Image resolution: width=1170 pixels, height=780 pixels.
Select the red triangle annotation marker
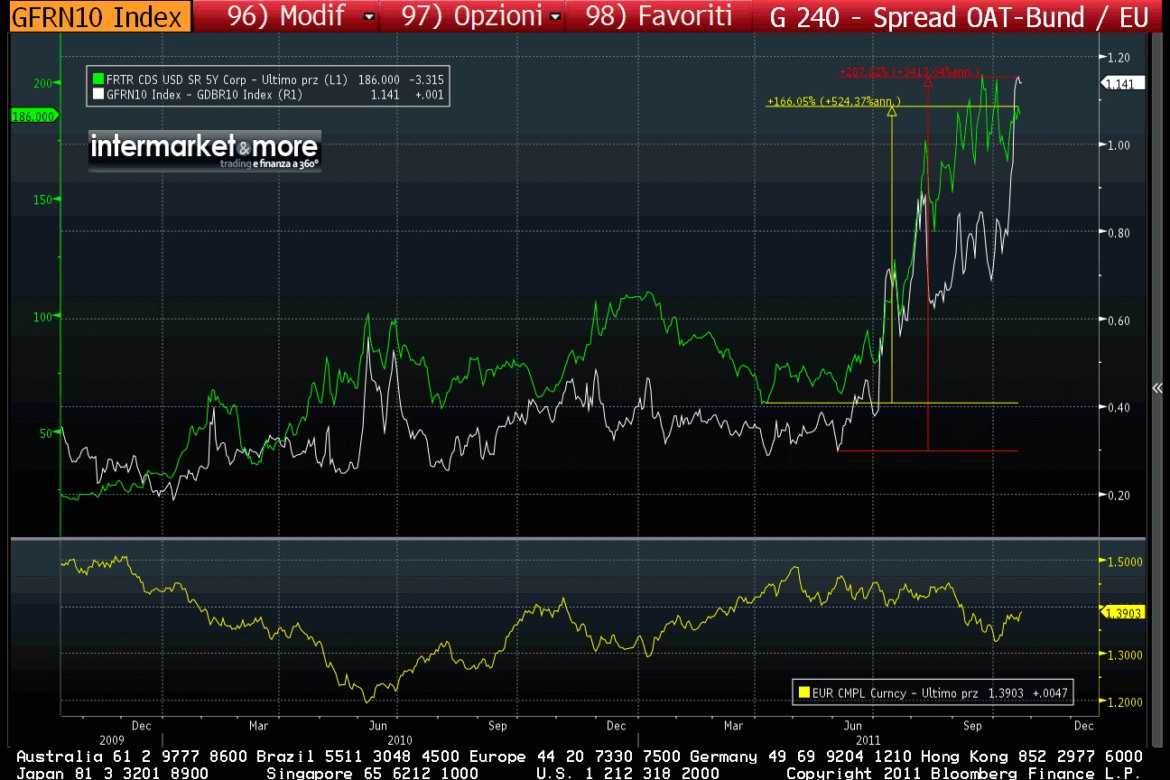coord(928,83)
